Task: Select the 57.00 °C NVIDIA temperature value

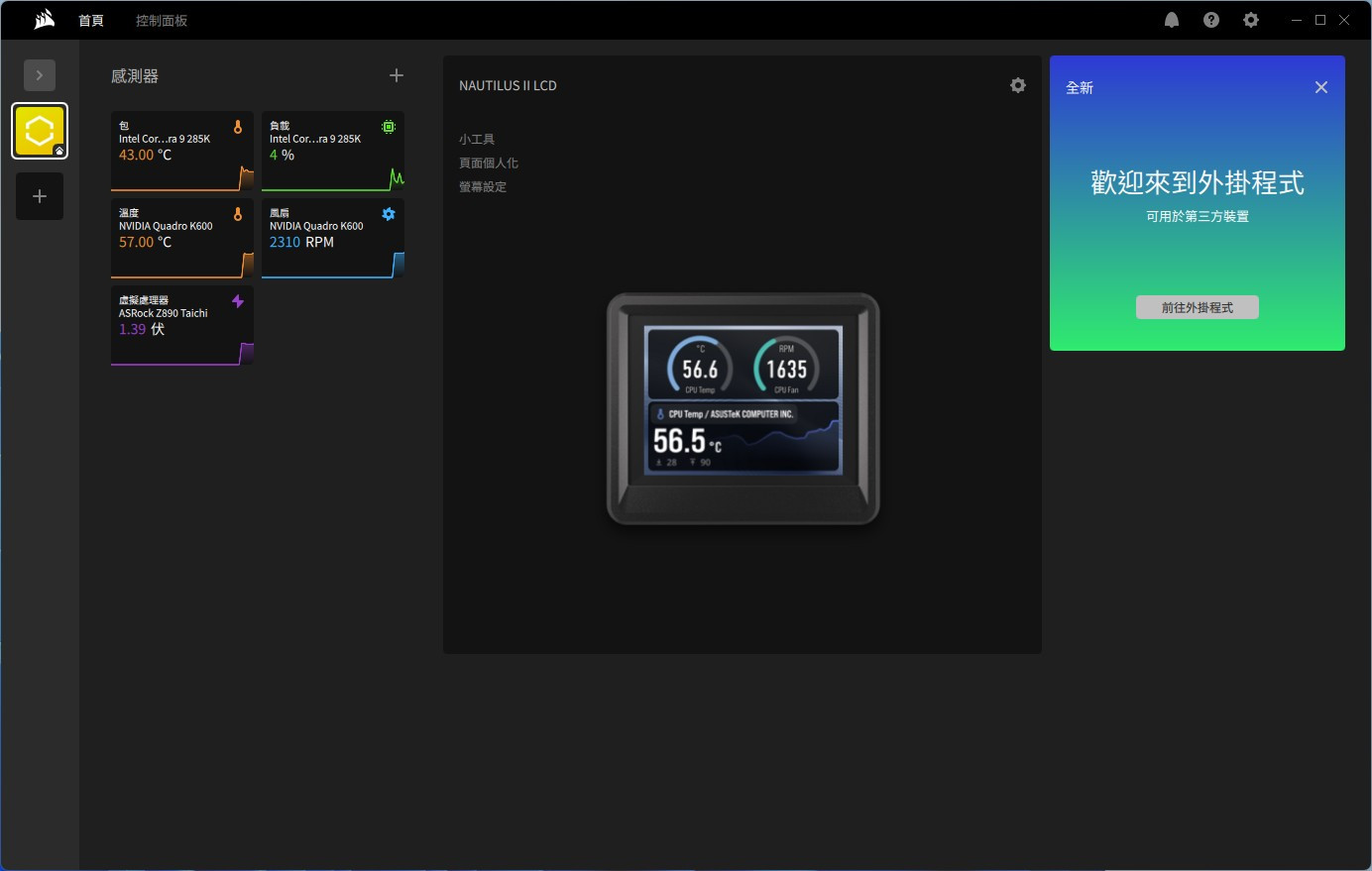Action: click(146, 243)
